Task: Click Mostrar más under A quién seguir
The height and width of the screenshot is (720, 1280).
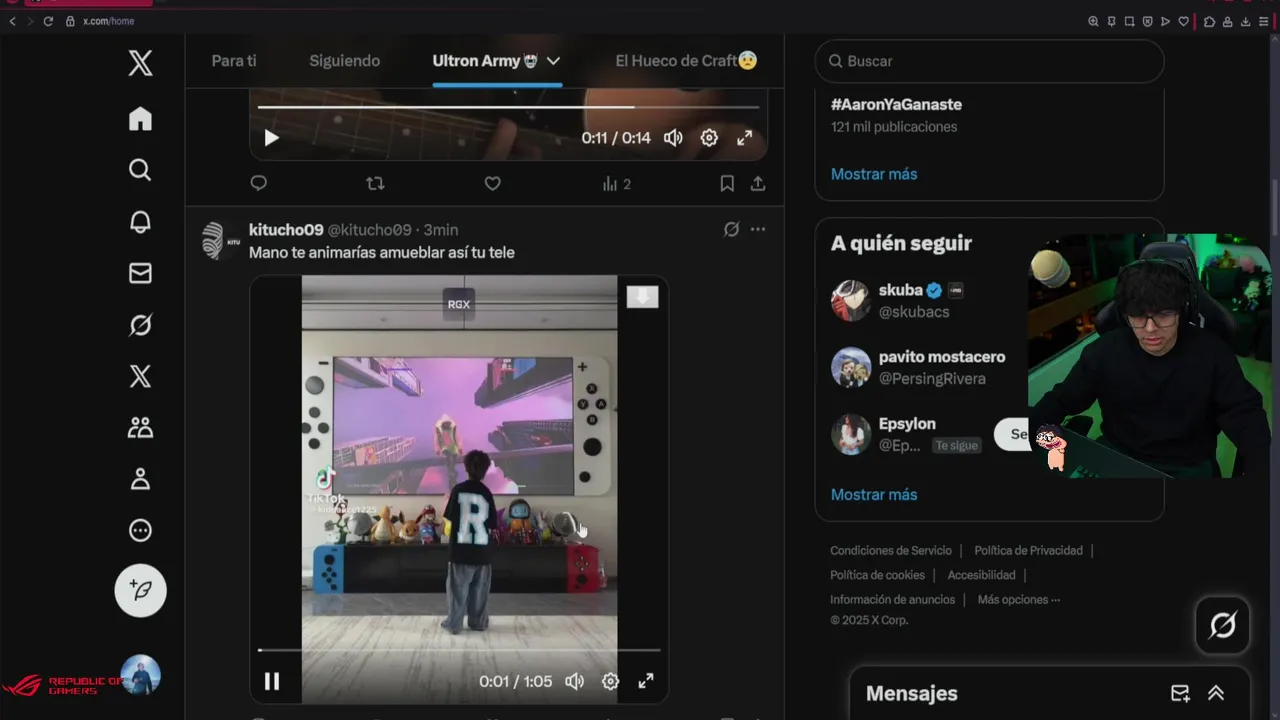Action: coord(874,494)
